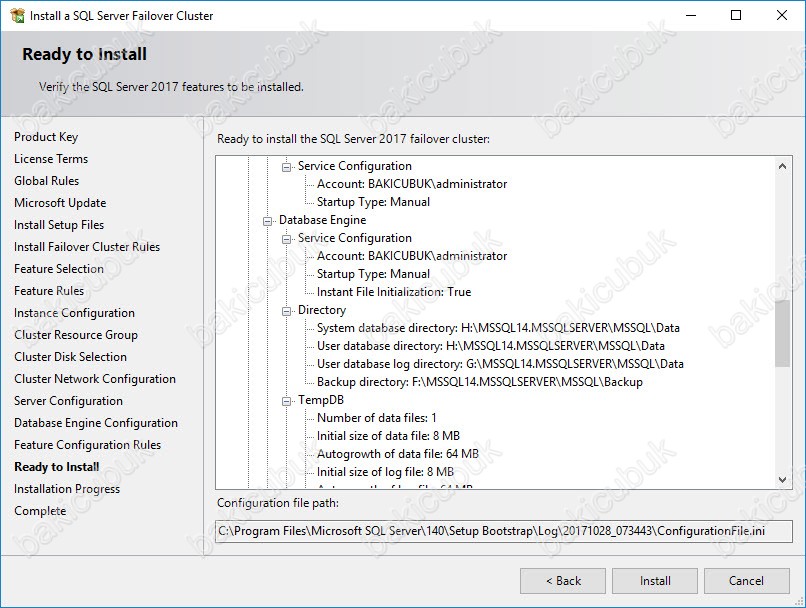This screenshot has width=806, height=608.
Task: Cancel the failover cluster installation
Action: click(746, 581)
